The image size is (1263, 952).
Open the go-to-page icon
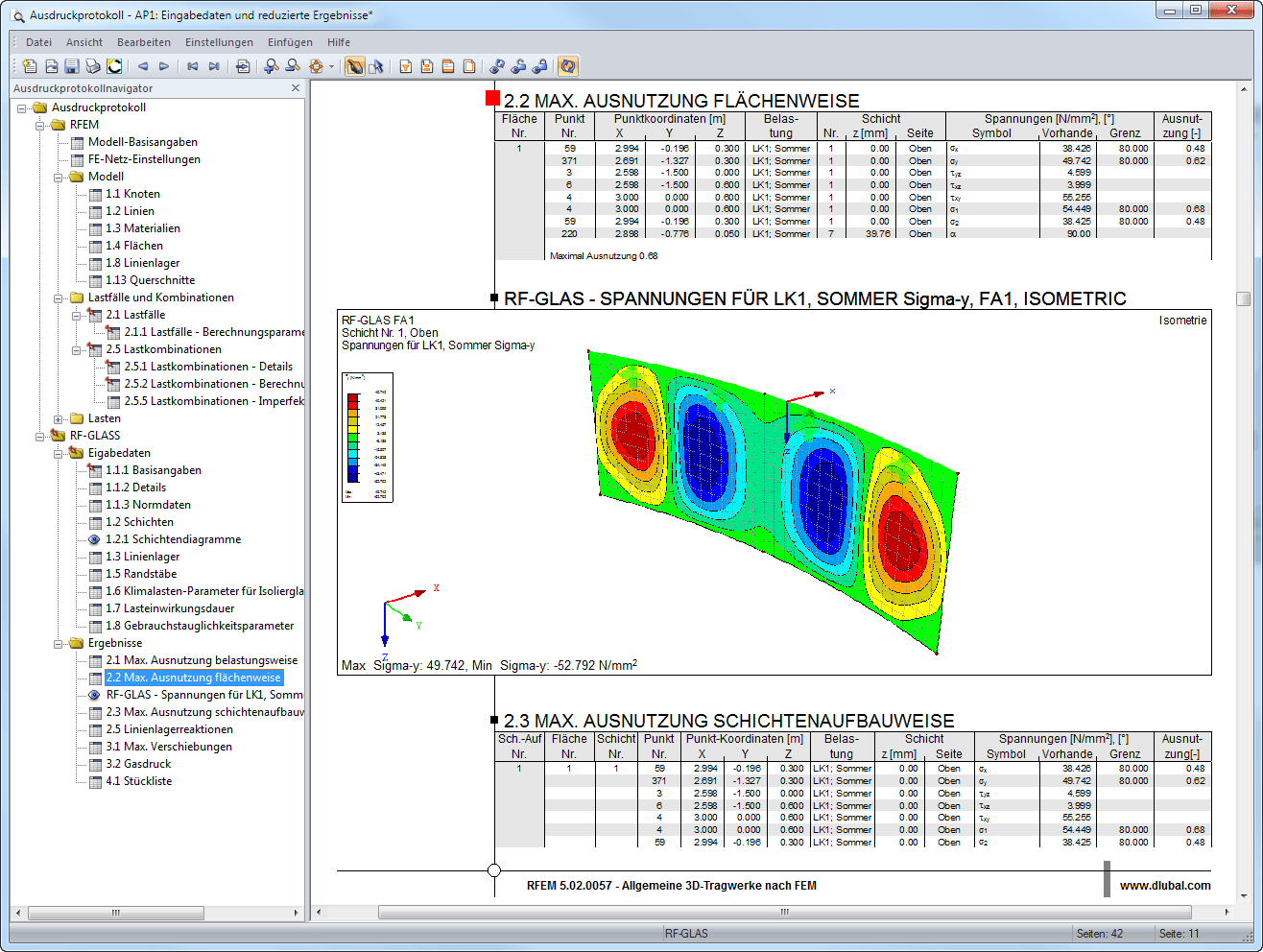pyautogui.click(x=243, y=66)
